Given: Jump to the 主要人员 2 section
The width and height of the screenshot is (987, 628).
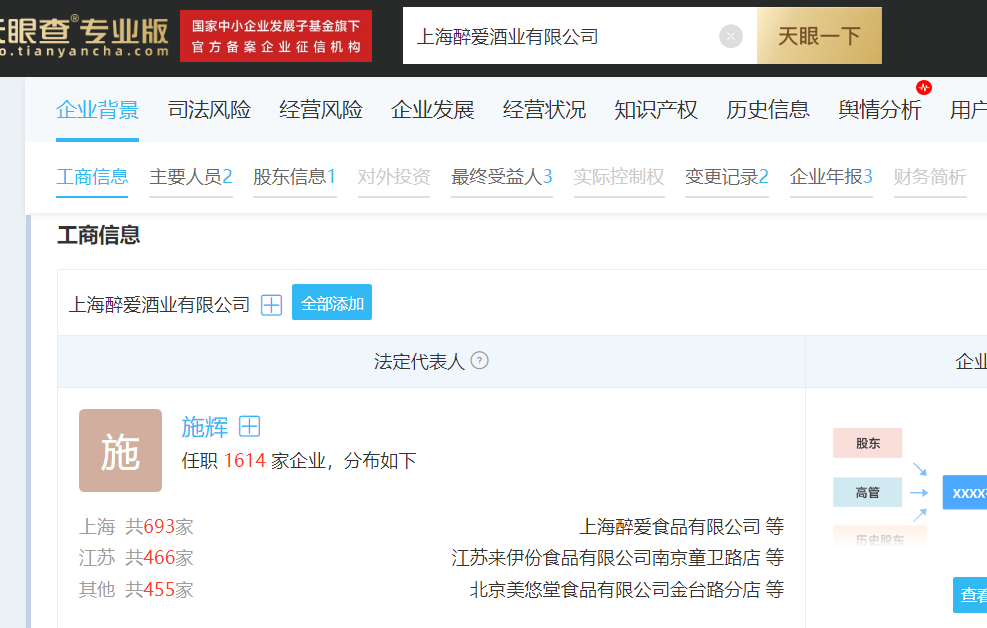Looking at the screenshot, I should [191, 177].
